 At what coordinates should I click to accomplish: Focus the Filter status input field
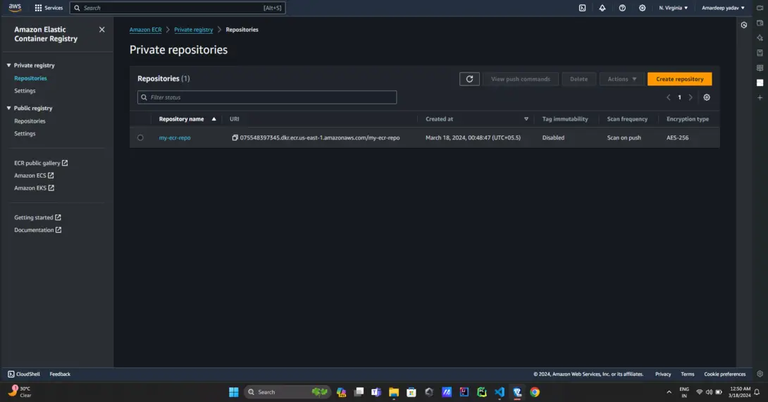[267, 97]
